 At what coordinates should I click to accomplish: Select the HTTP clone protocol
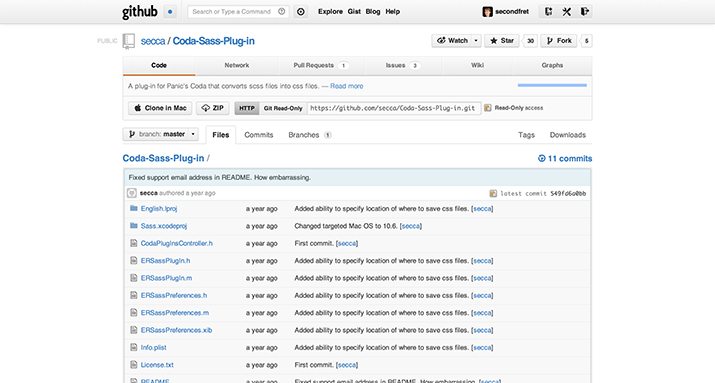point(247,108)
